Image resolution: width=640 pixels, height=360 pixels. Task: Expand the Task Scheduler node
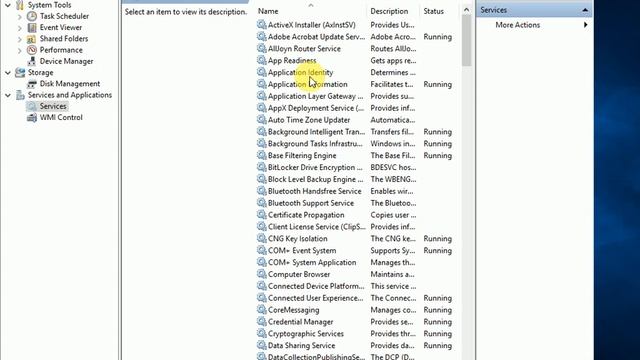pos(20,17)
